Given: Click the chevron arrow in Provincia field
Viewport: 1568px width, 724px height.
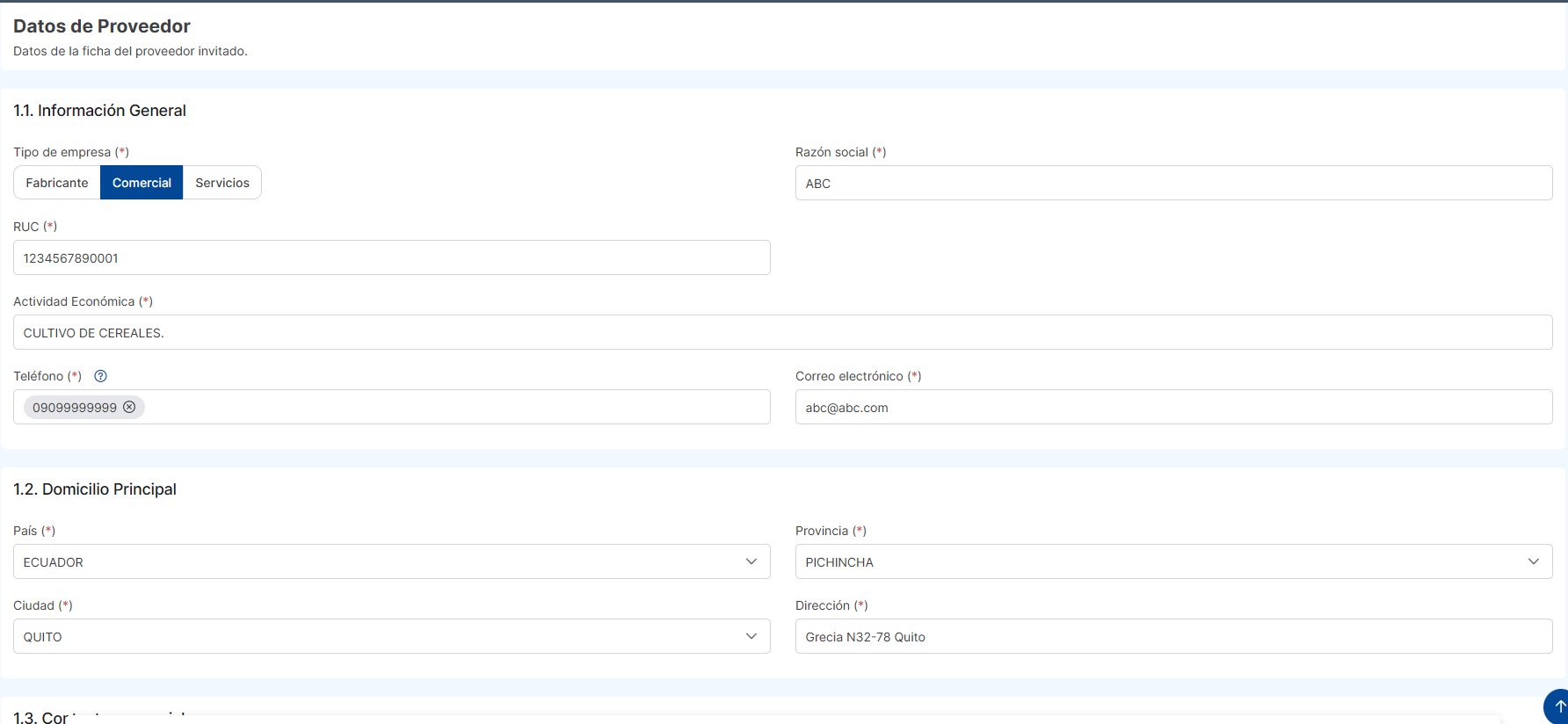Looking at the screenshot, I should 1533,561.
